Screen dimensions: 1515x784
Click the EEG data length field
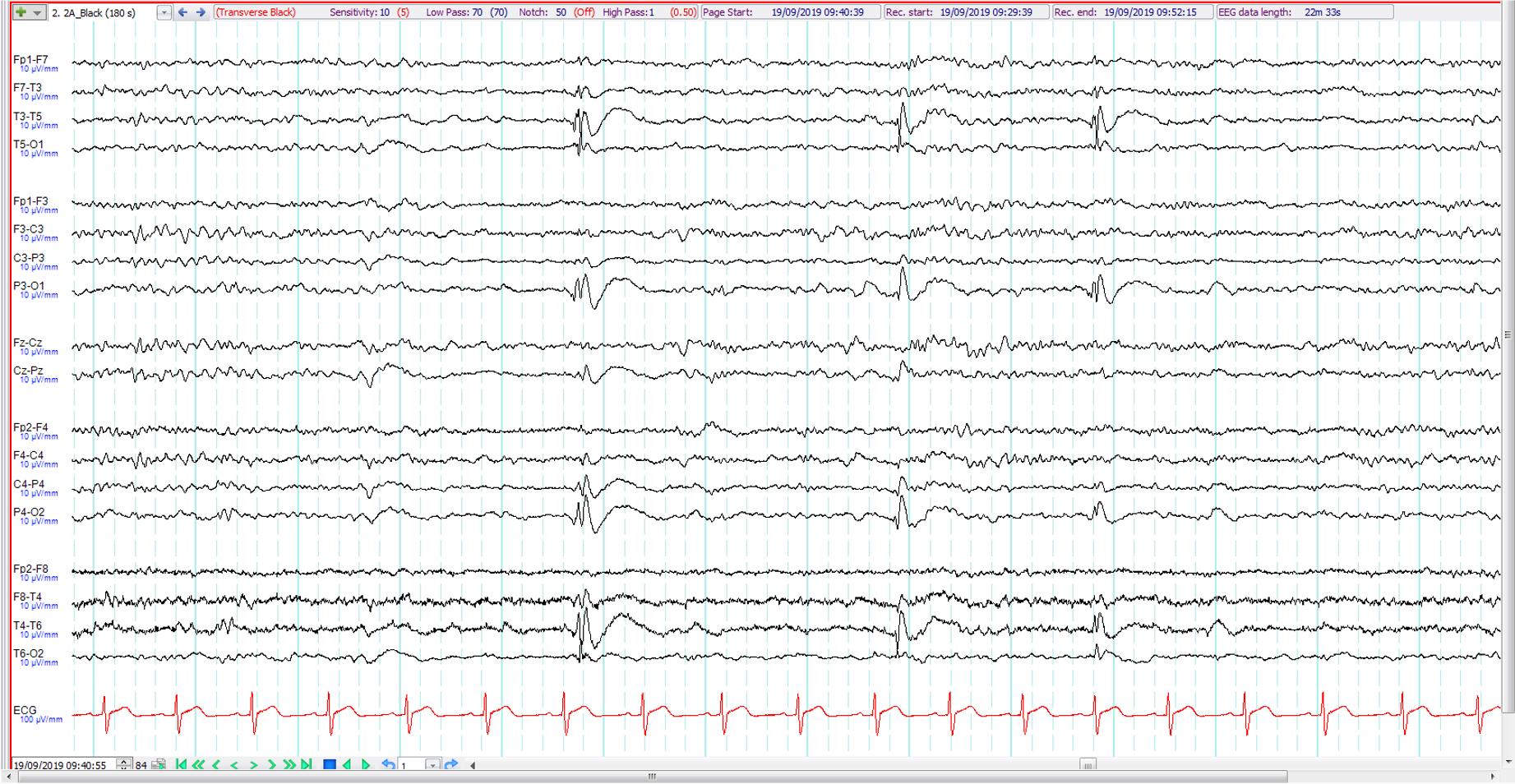click(1305, 12)
